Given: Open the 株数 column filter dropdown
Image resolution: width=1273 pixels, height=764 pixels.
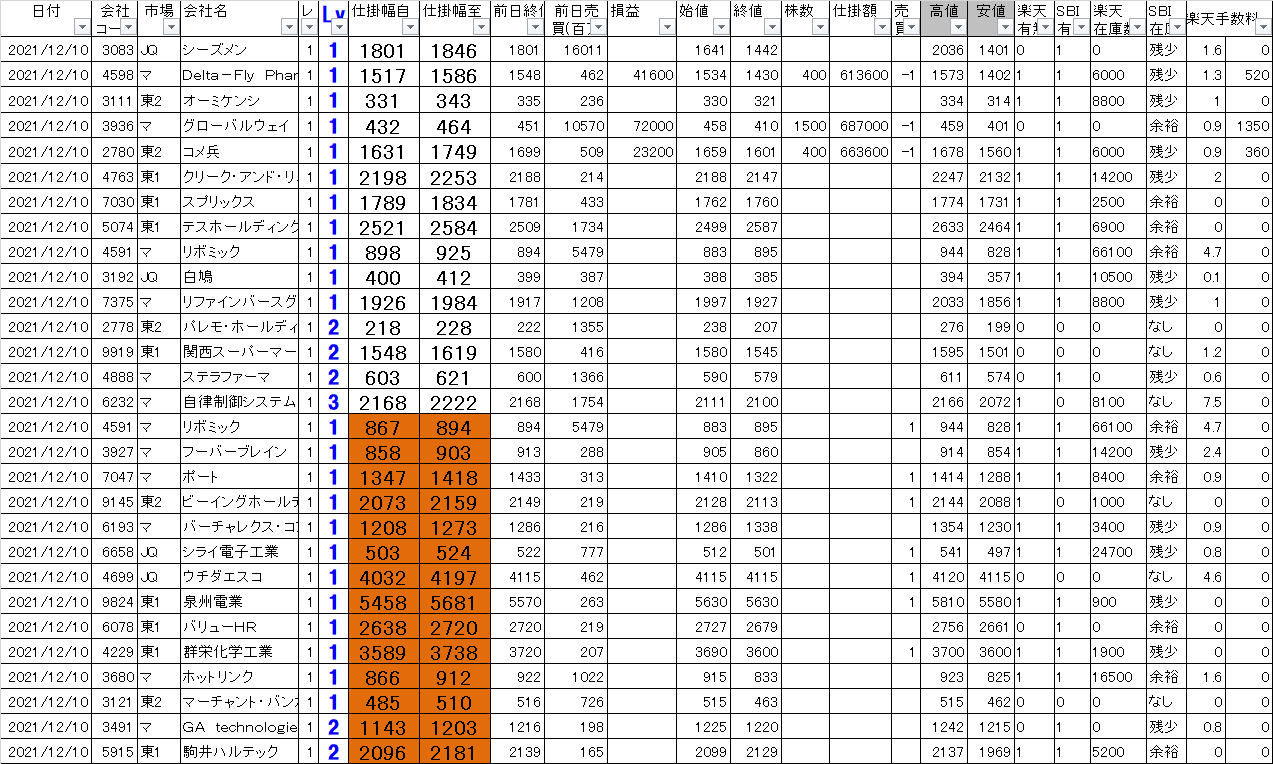Looking at the screenshot, I should pyautogui.click(x=820, y=28).
